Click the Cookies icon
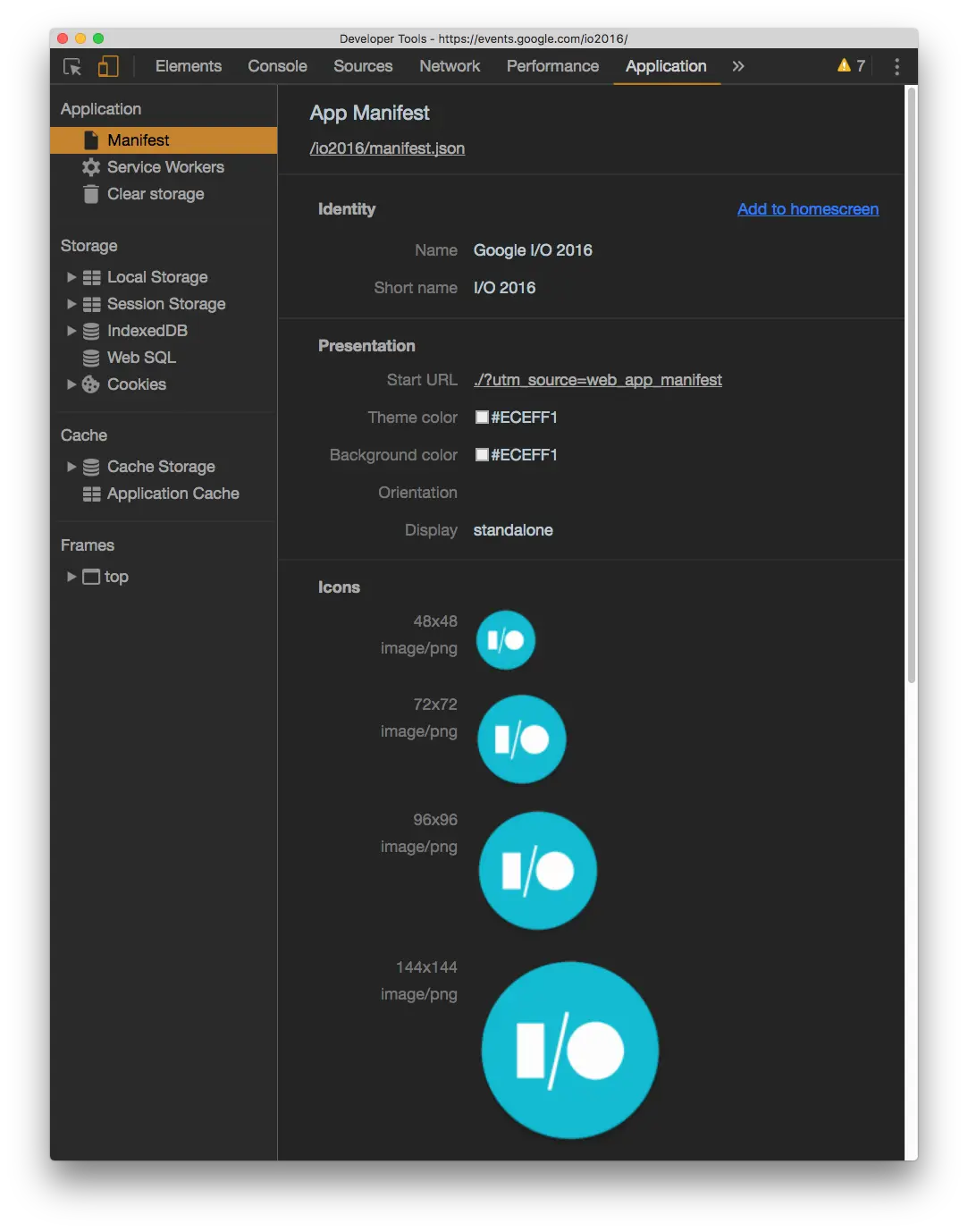Viewport: 968px width, 1232px height. [x=91, y=384]
